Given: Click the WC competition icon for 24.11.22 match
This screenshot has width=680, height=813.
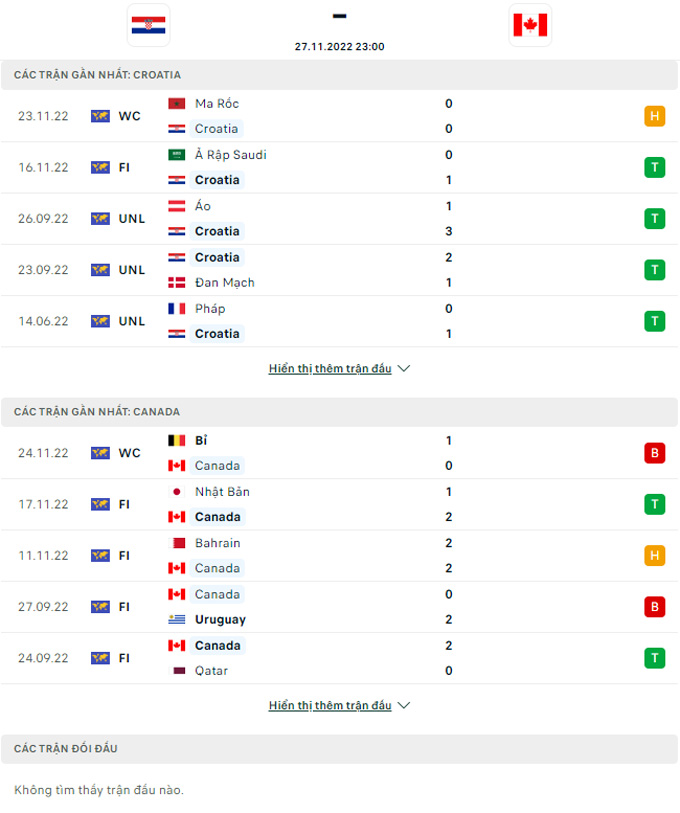Looking at the screenshot, I should tap(100, 453).
